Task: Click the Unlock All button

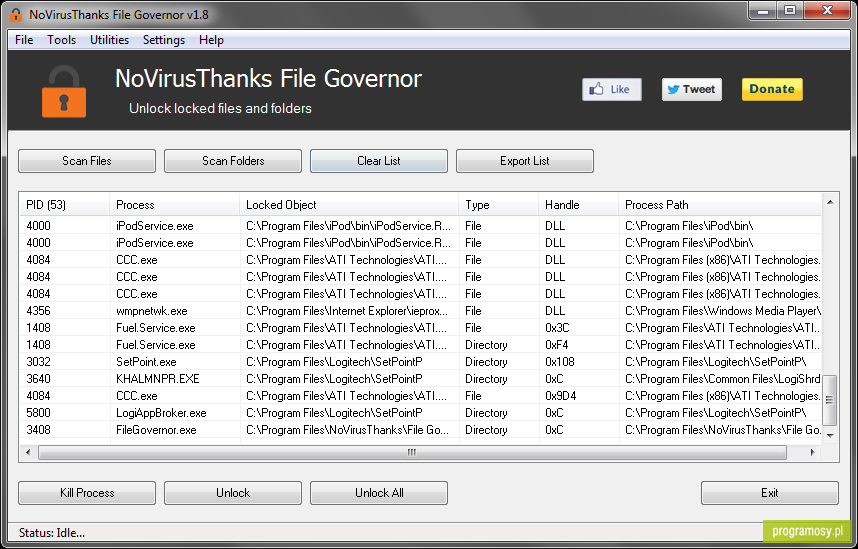Action: coord(379,493)
